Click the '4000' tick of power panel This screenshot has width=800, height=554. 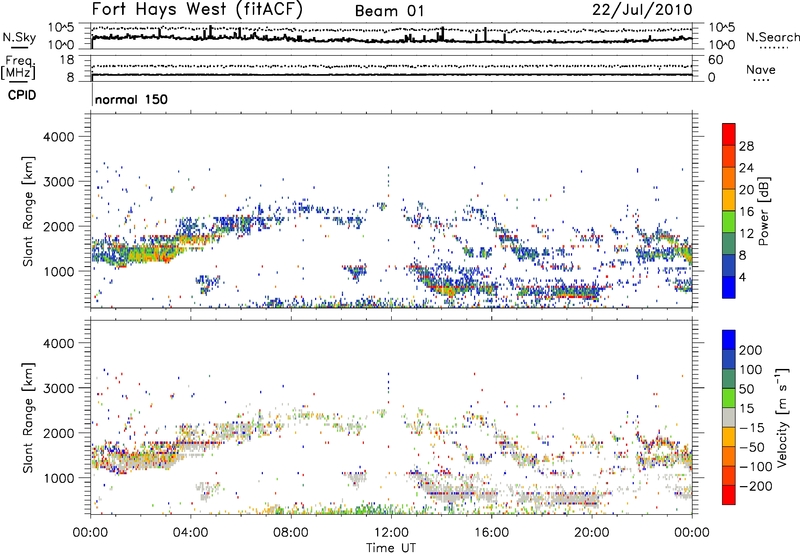pyautogui.click(x=58, y=137)
